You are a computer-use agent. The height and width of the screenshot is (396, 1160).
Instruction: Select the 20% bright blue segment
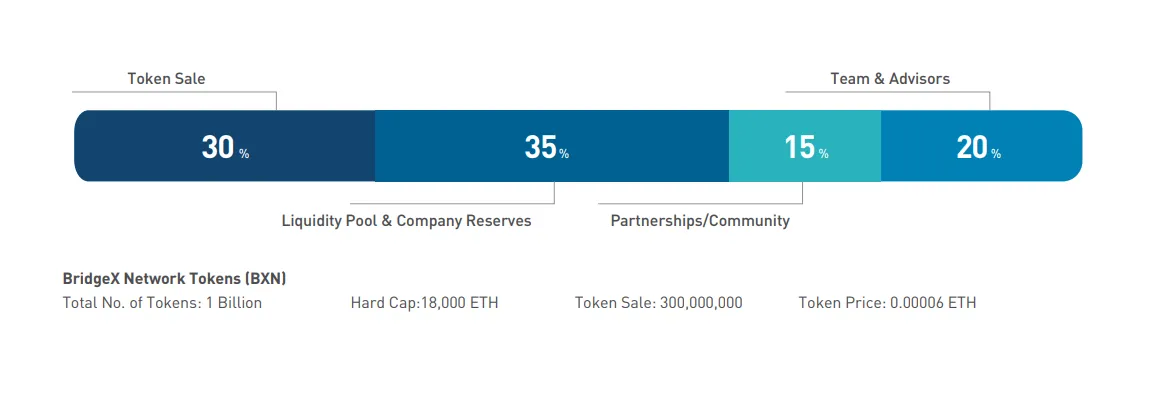[x=982, y=146]
